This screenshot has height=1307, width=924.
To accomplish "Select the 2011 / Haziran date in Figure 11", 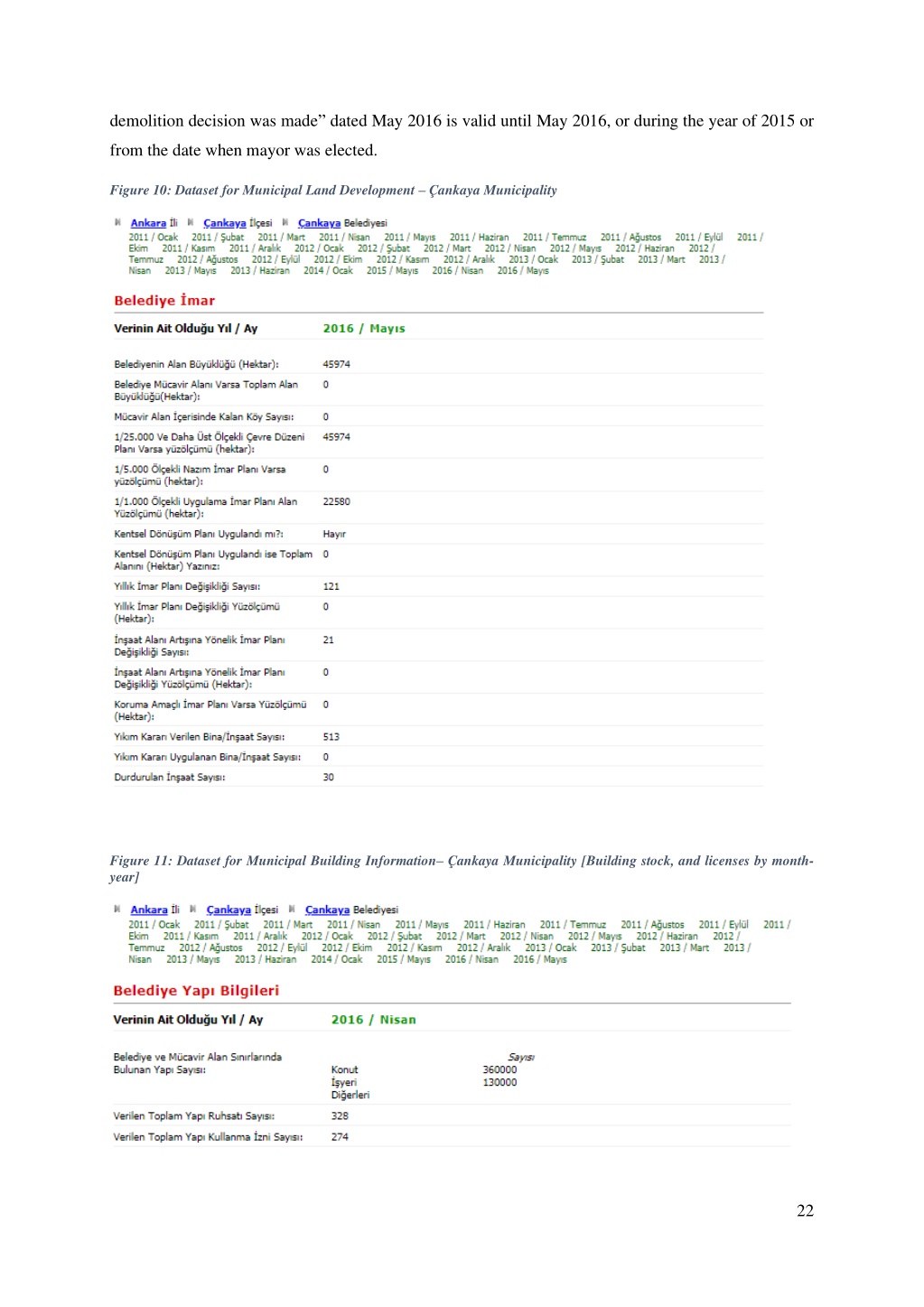I will (494, 925).
